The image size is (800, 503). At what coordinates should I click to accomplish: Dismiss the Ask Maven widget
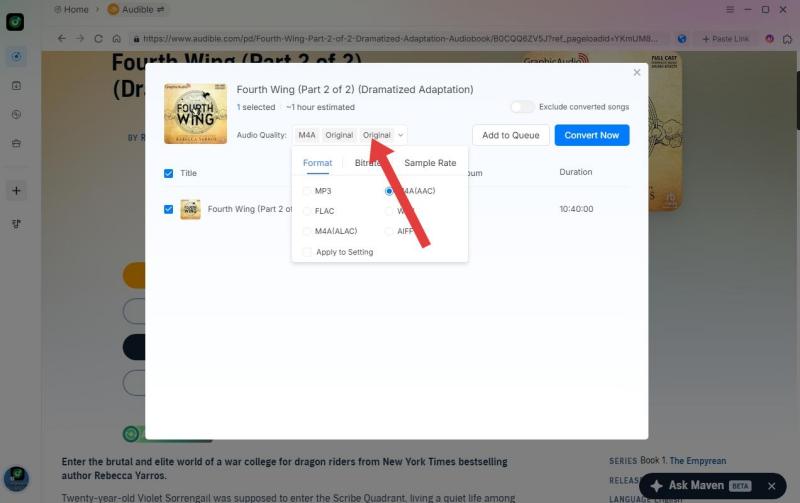(x=772, y=486)
